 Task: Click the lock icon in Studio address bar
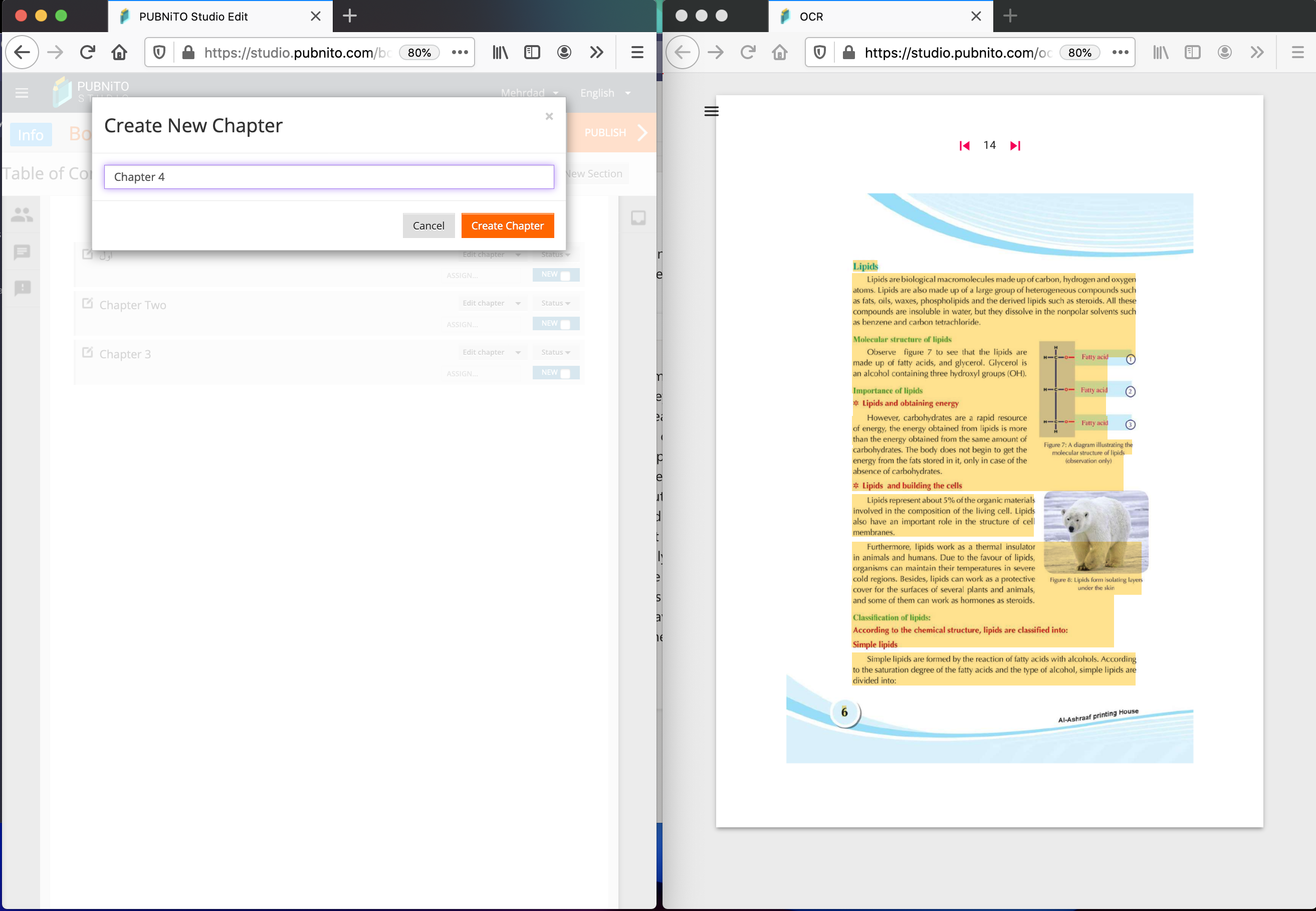pos(188,53)
